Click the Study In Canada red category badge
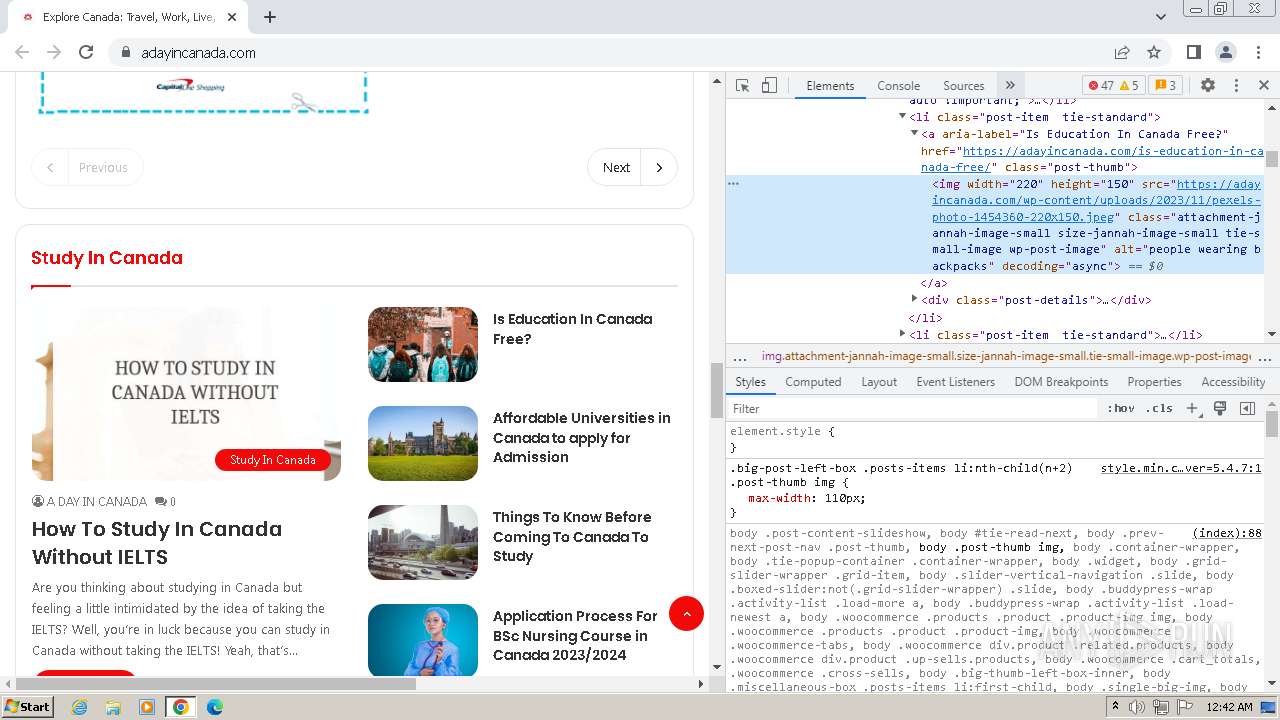The image size is (1280, 720). (x=273, y=460)
